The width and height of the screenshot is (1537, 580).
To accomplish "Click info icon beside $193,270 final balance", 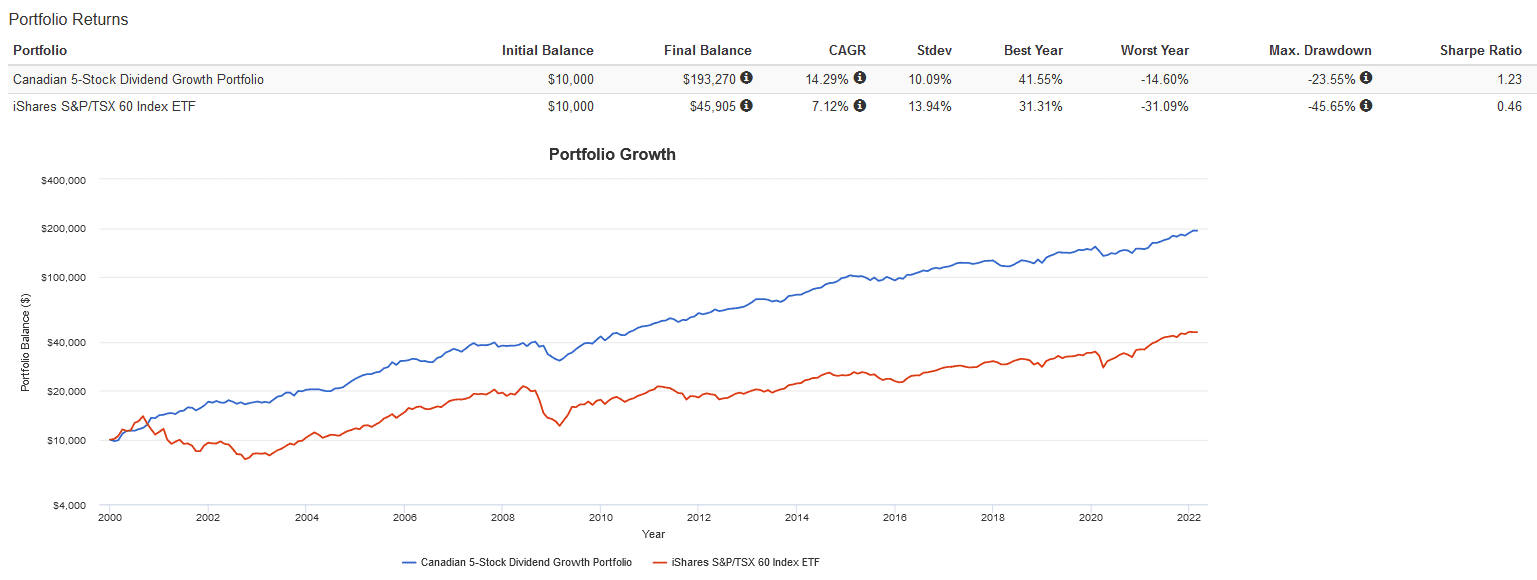I will coord(746,78).
